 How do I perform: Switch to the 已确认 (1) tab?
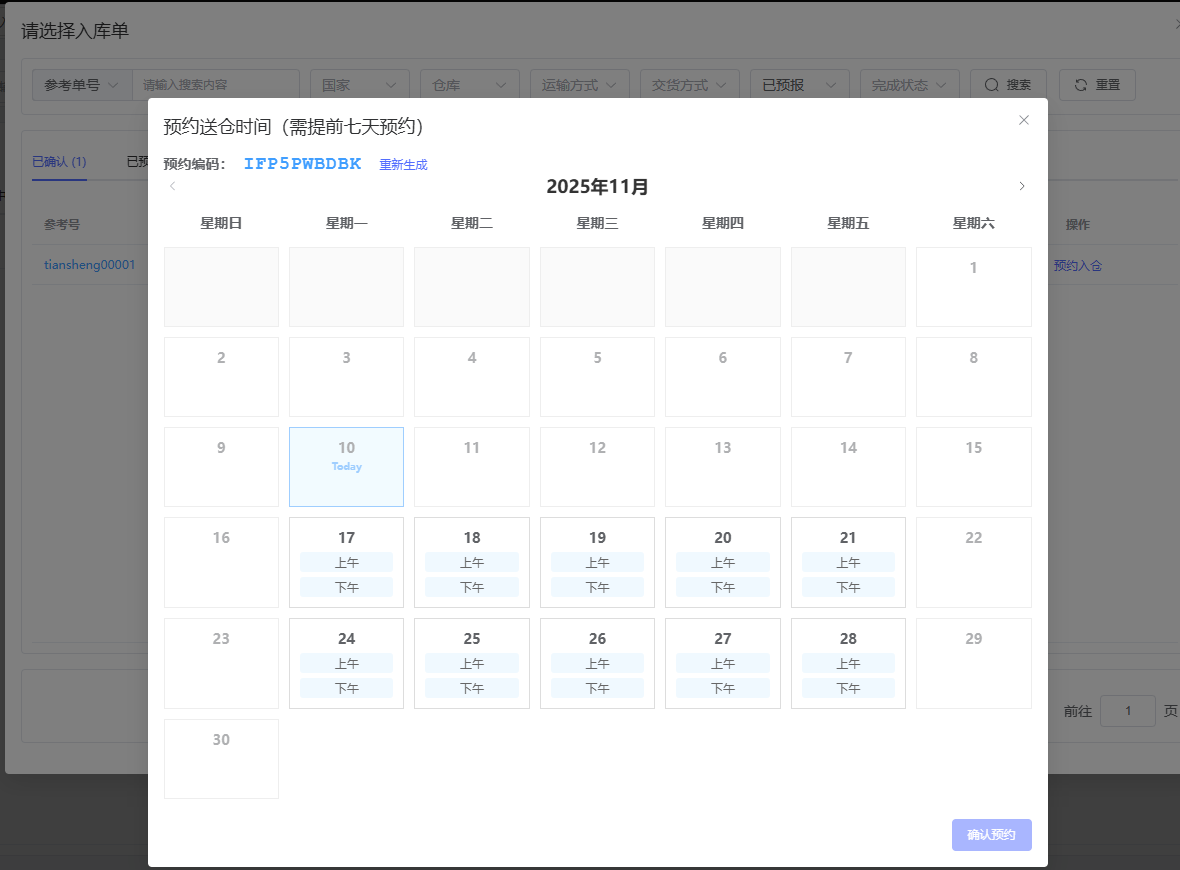(x=59, y=161)
